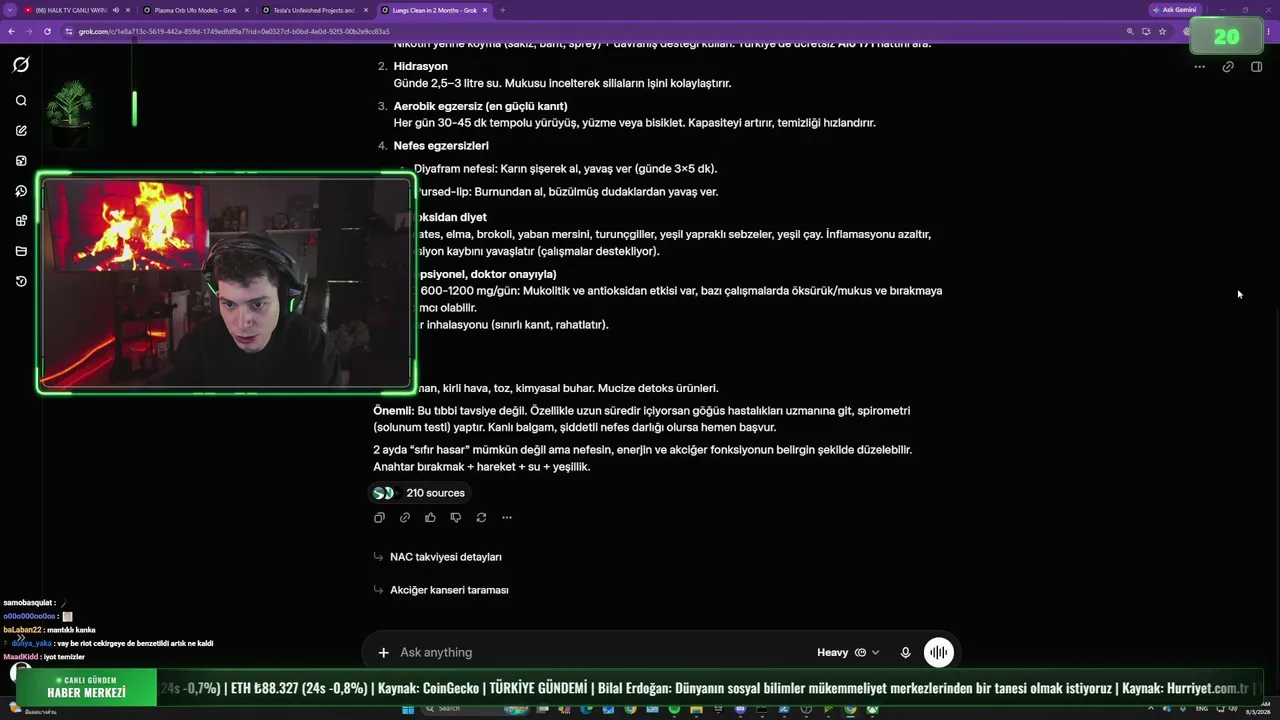This screenshot has height=720, width=1280.
Task: Click the 'Önemli:' bold label
Action: pos(394,411)
